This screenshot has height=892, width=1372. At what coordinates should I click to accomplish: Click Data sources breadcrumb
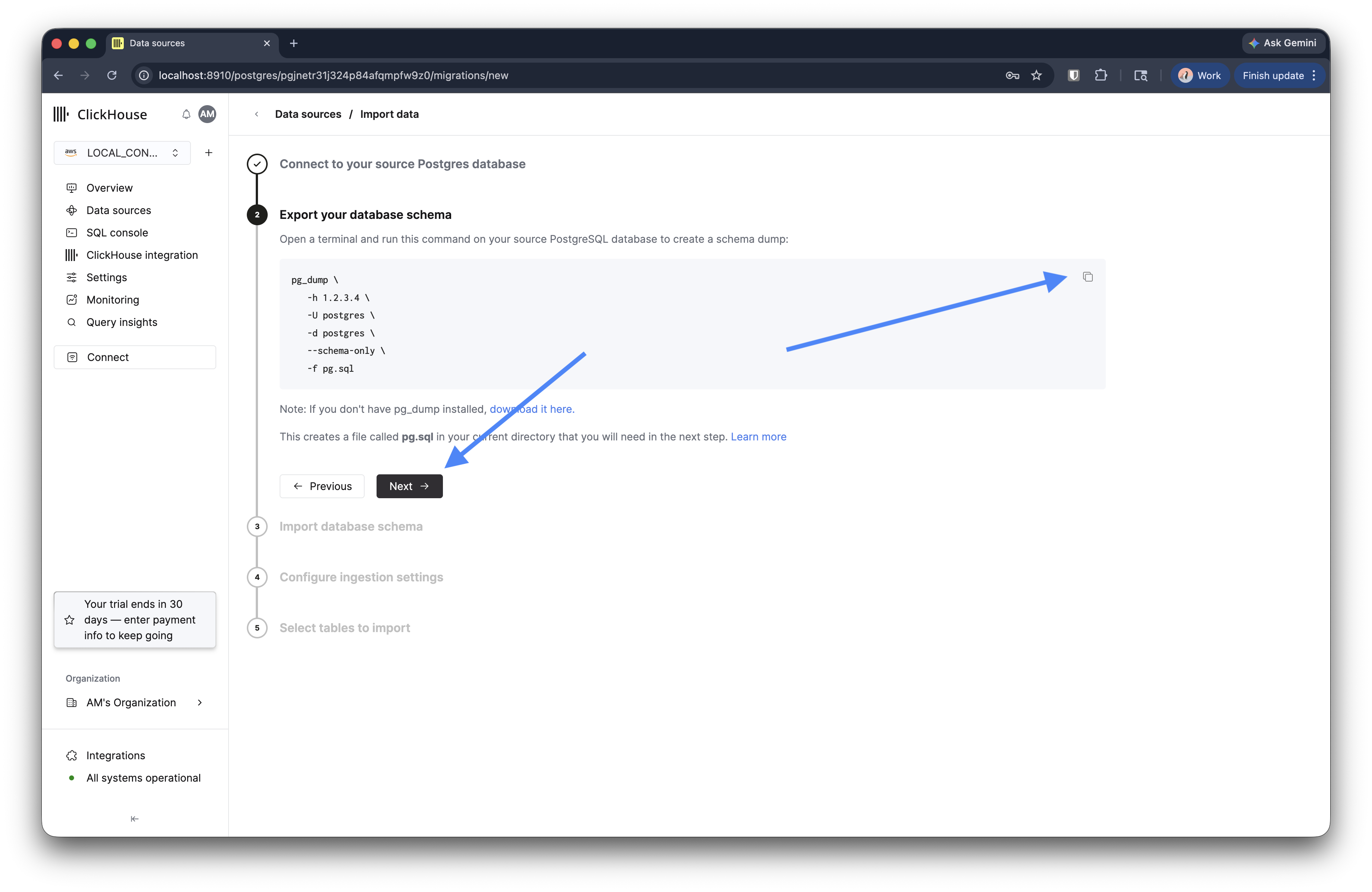(x=308, y=114)
